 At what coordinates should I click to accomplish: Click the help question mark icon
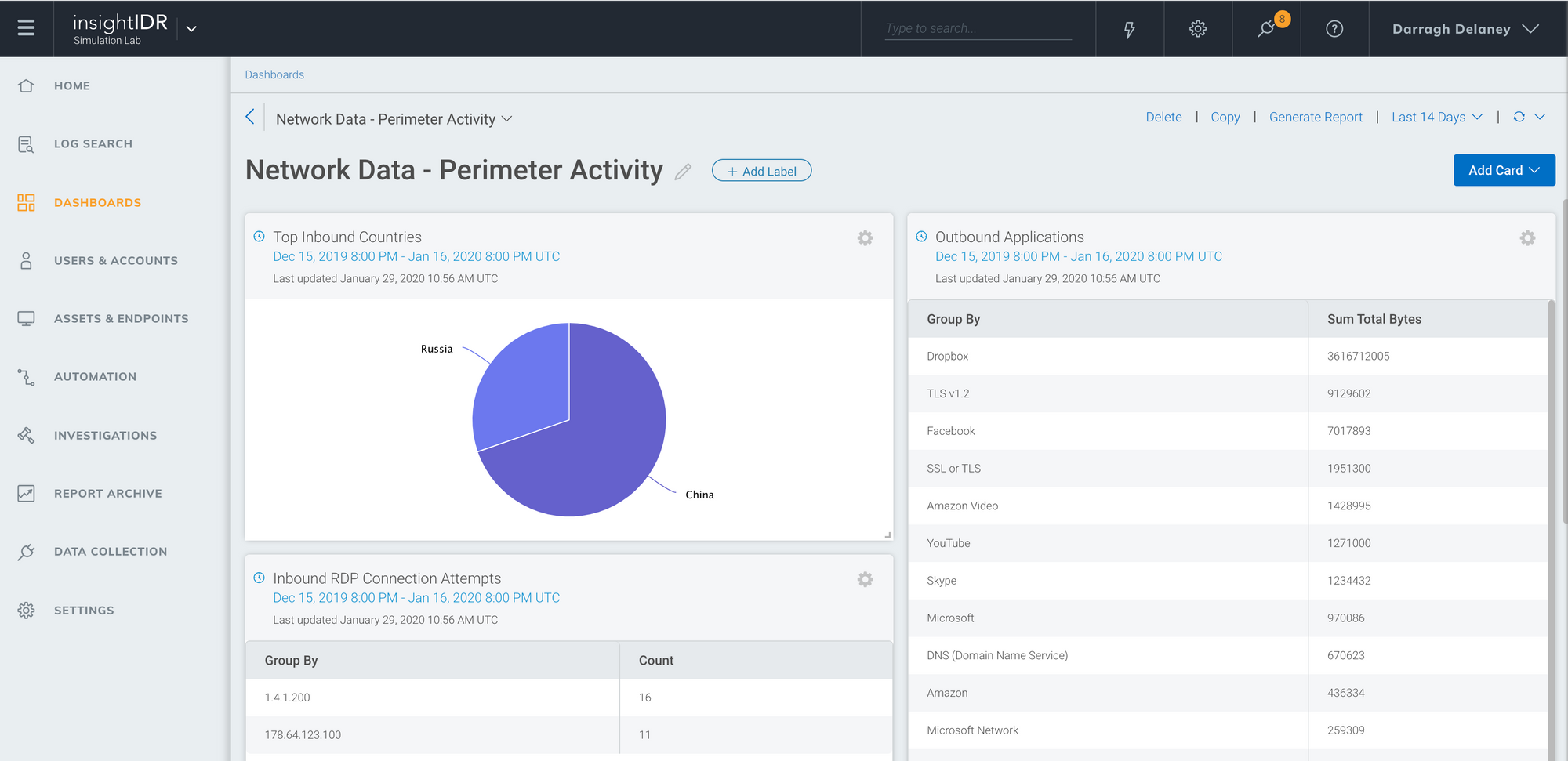[1334, 29]
